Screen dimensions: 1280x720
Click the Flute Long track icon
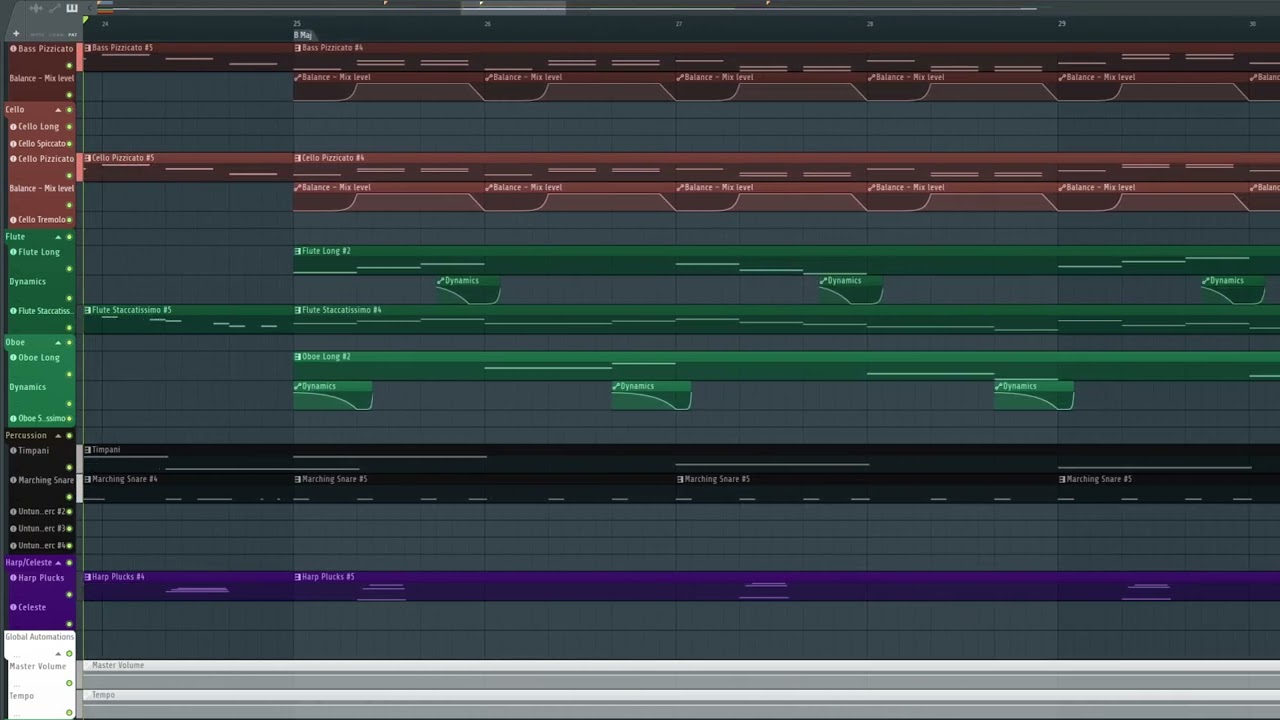pyautogui.click(x=13, y=252)
